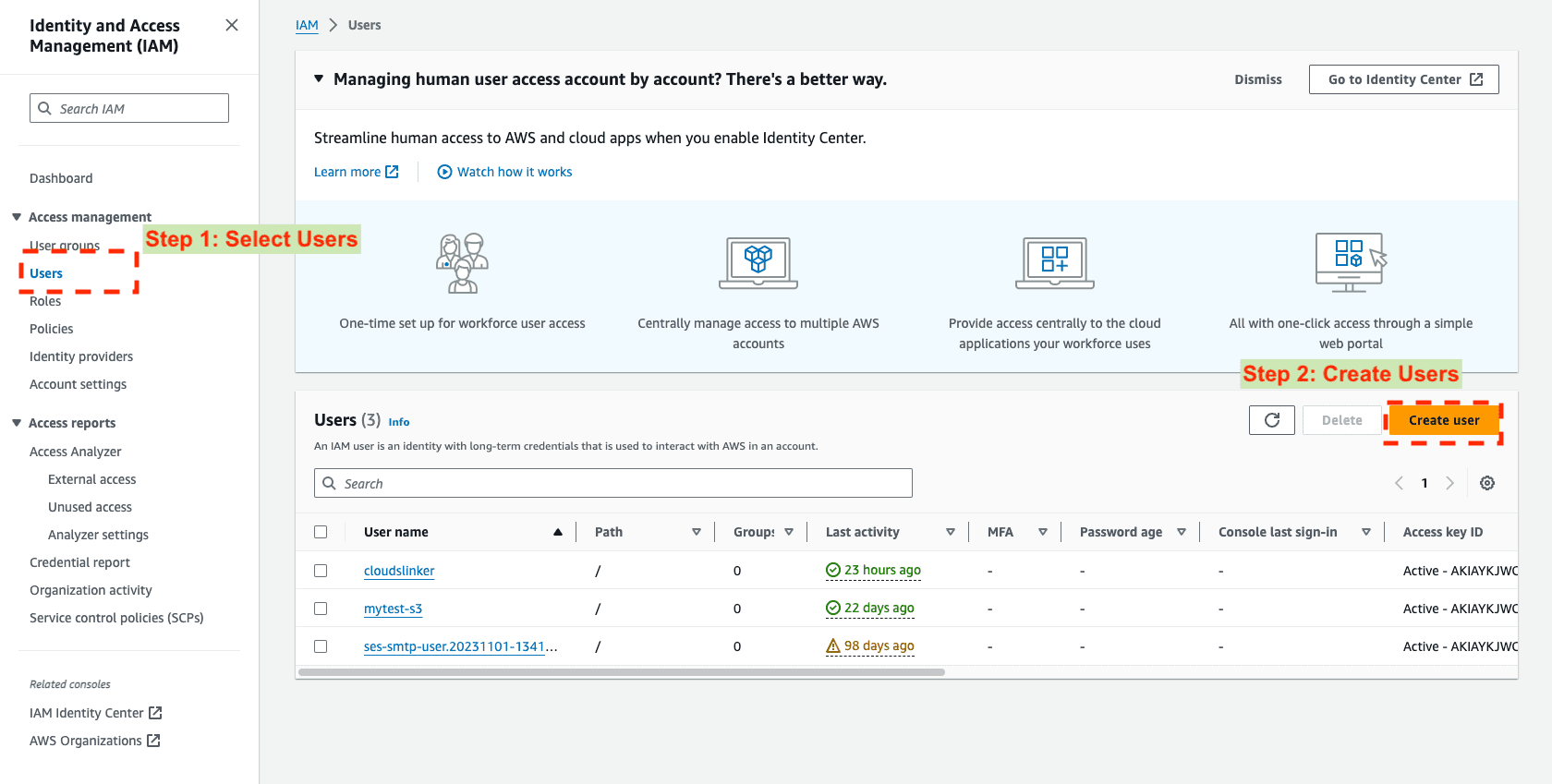This screenshot has width=1552, height=784.
Task: Click the Go to Identity Center button
Action: (x=1404, y=79)
